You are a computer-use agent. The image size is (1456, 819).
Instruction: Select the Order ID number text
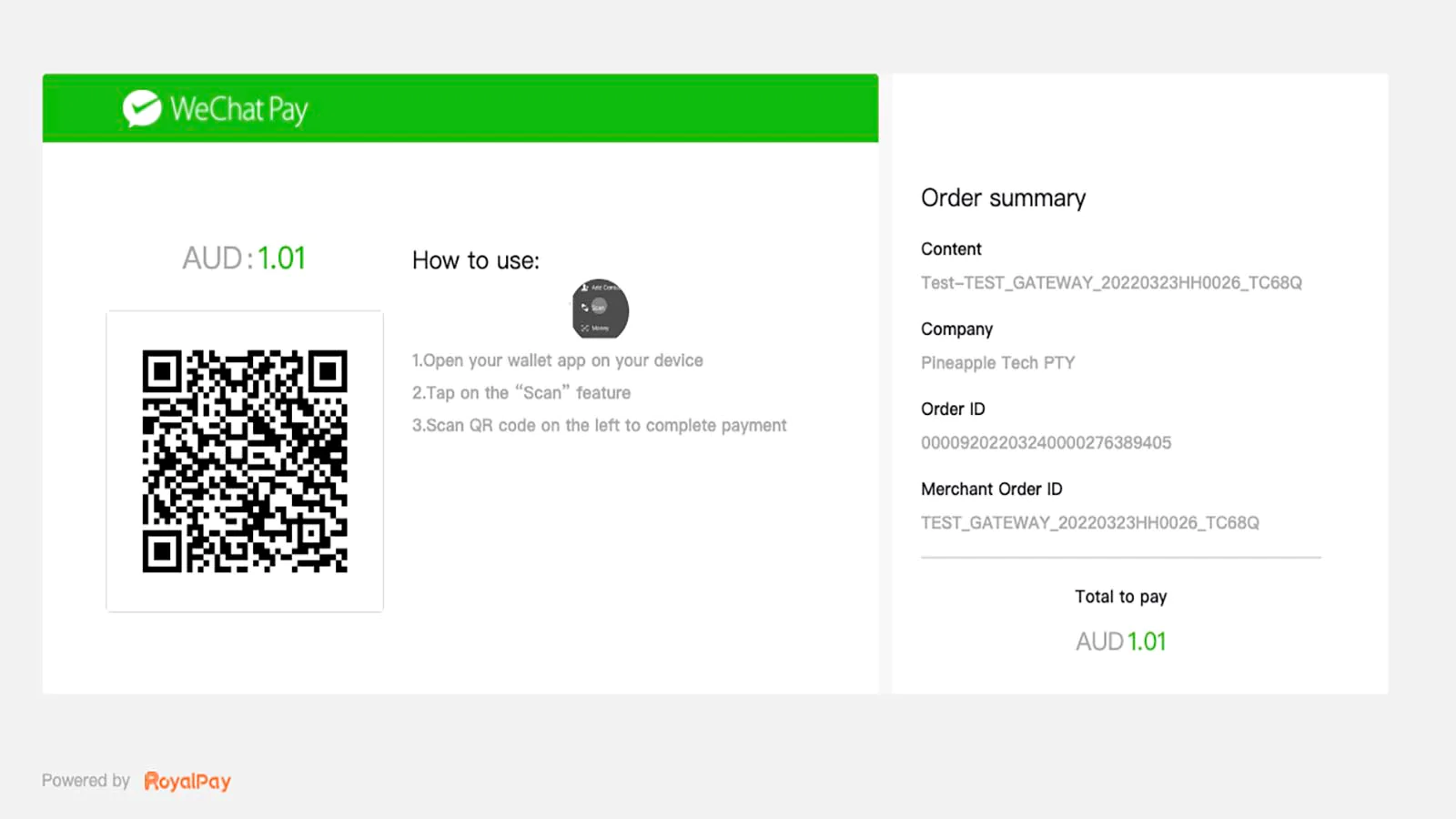tap(1046, 443)
